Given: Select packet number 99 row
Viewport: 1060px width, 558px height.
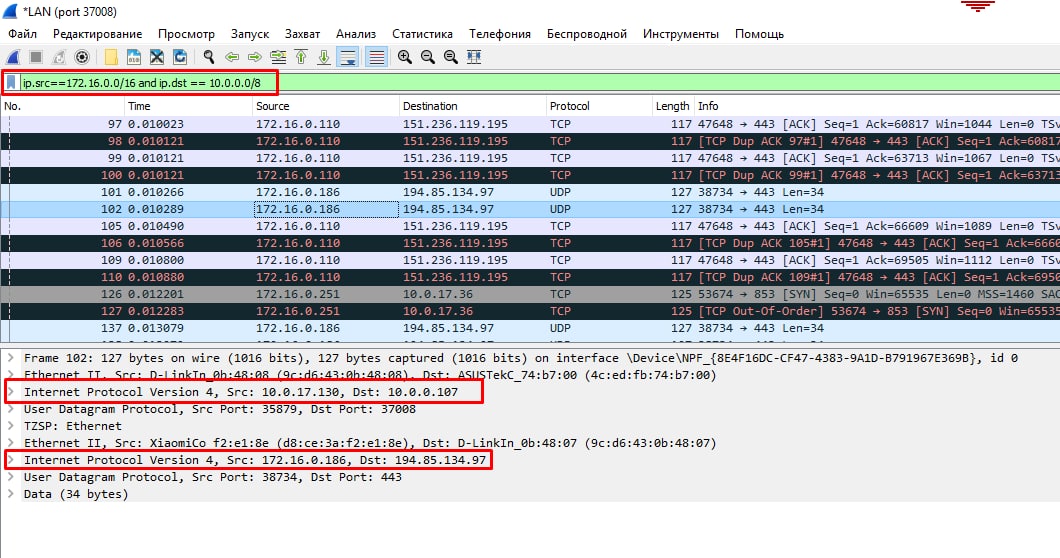Looking at the screenshot, I should (x=530, y=158).
